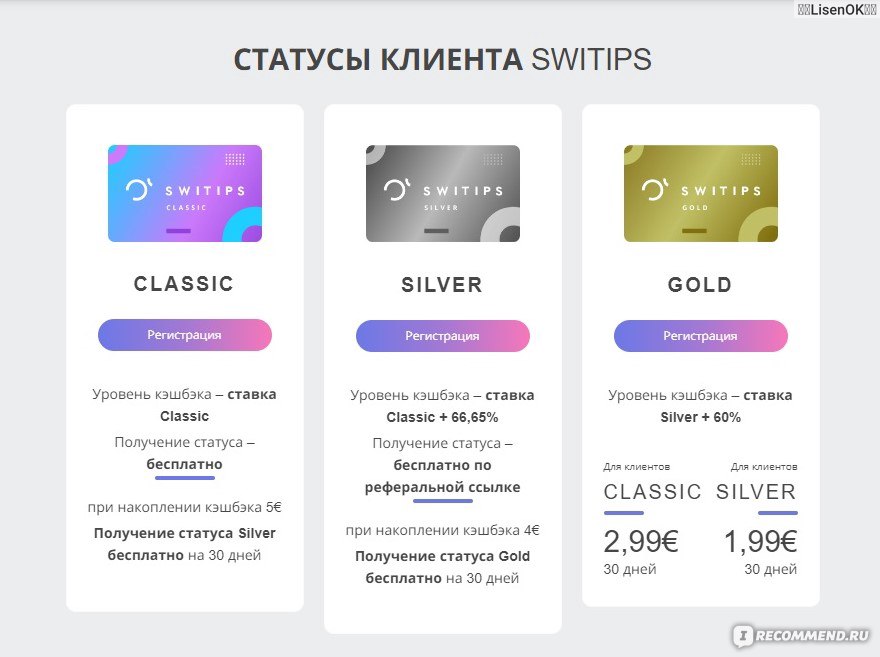Select the GOLD status heading
Viewport: 880px width, 657px height.
coord(700,285)
